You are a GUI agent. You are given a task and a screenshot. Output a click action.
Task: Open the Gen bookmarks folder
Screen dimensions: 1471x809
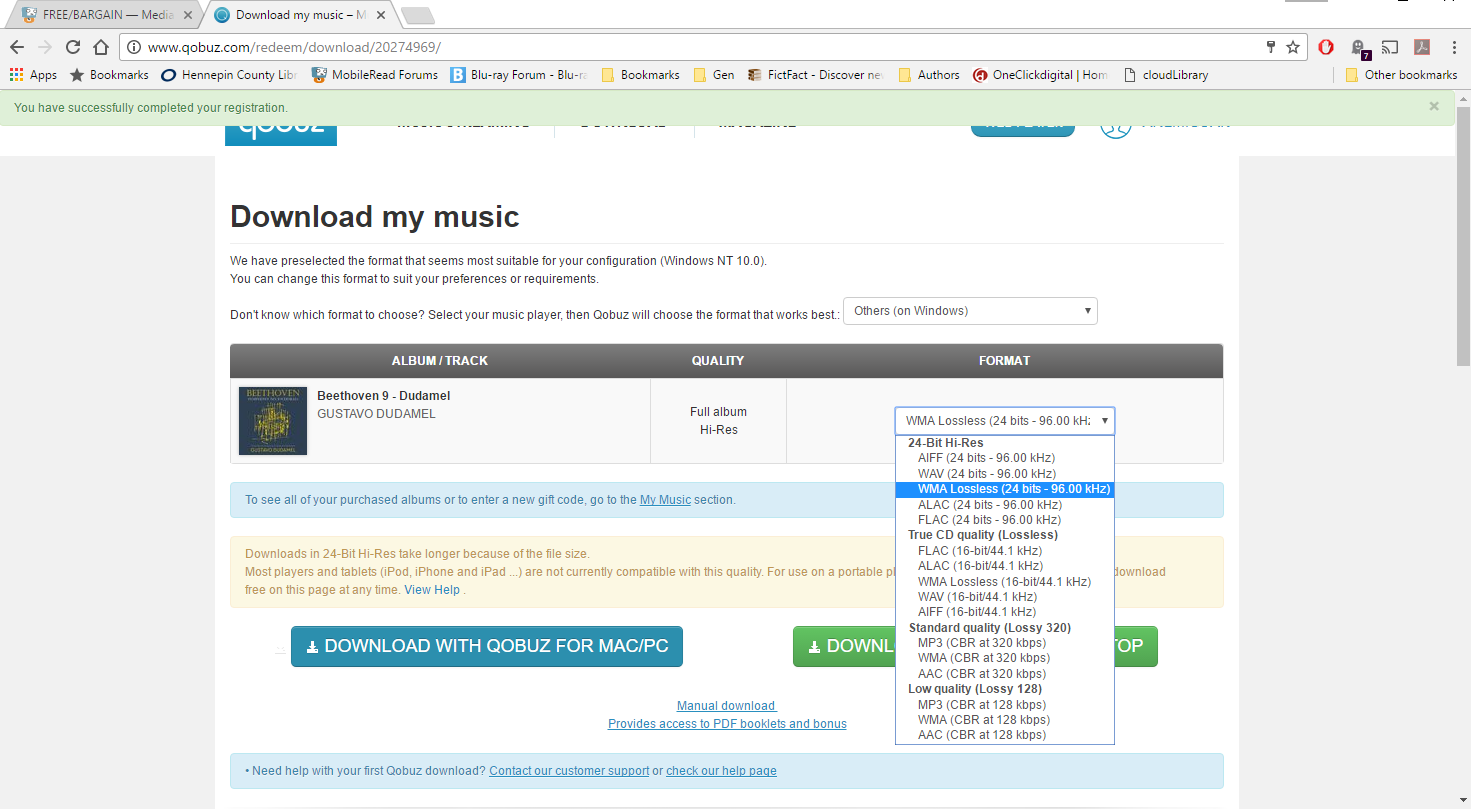pyautogui.click(x=714, y=75)
